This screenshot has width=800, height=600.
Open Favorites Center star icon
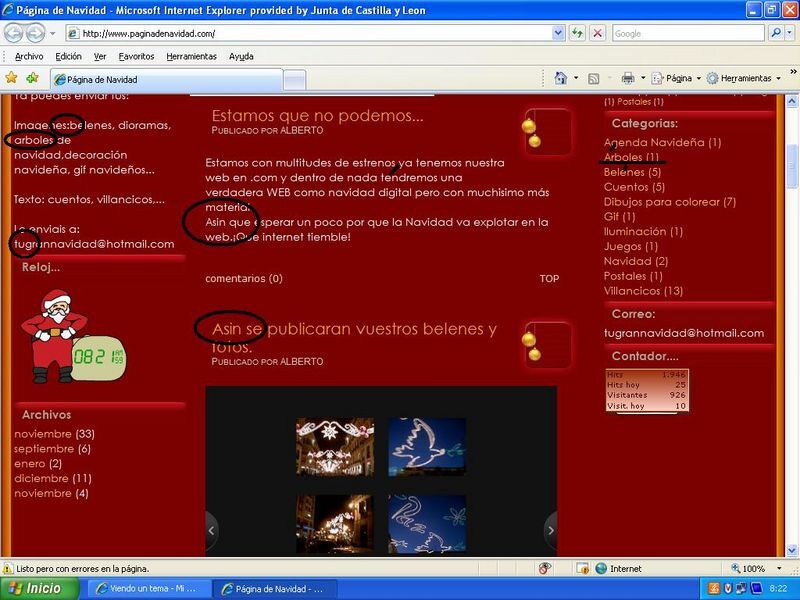[x=11, y=78]
